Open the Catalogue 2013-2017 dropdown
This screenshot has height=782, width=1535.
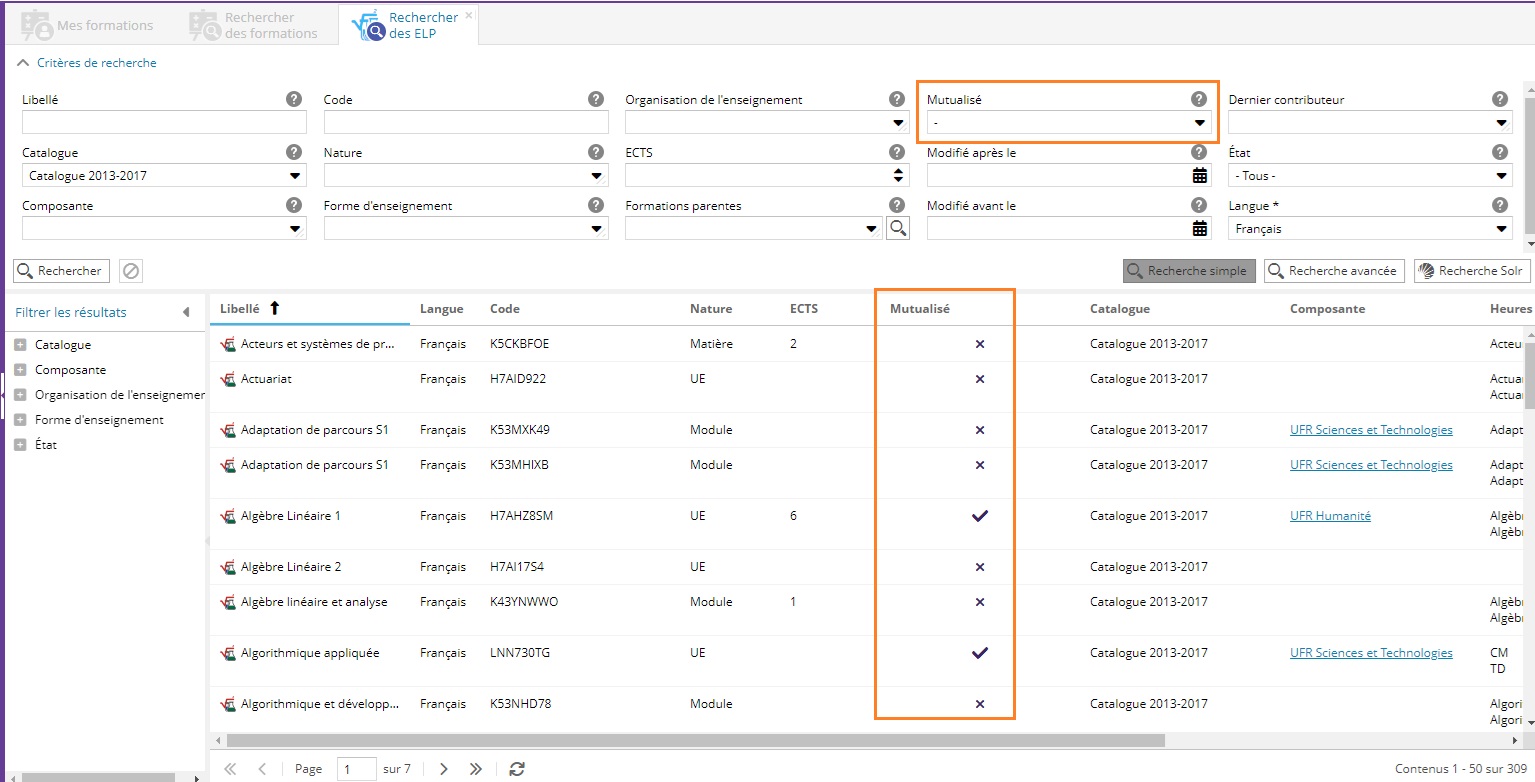pos(295,175)
